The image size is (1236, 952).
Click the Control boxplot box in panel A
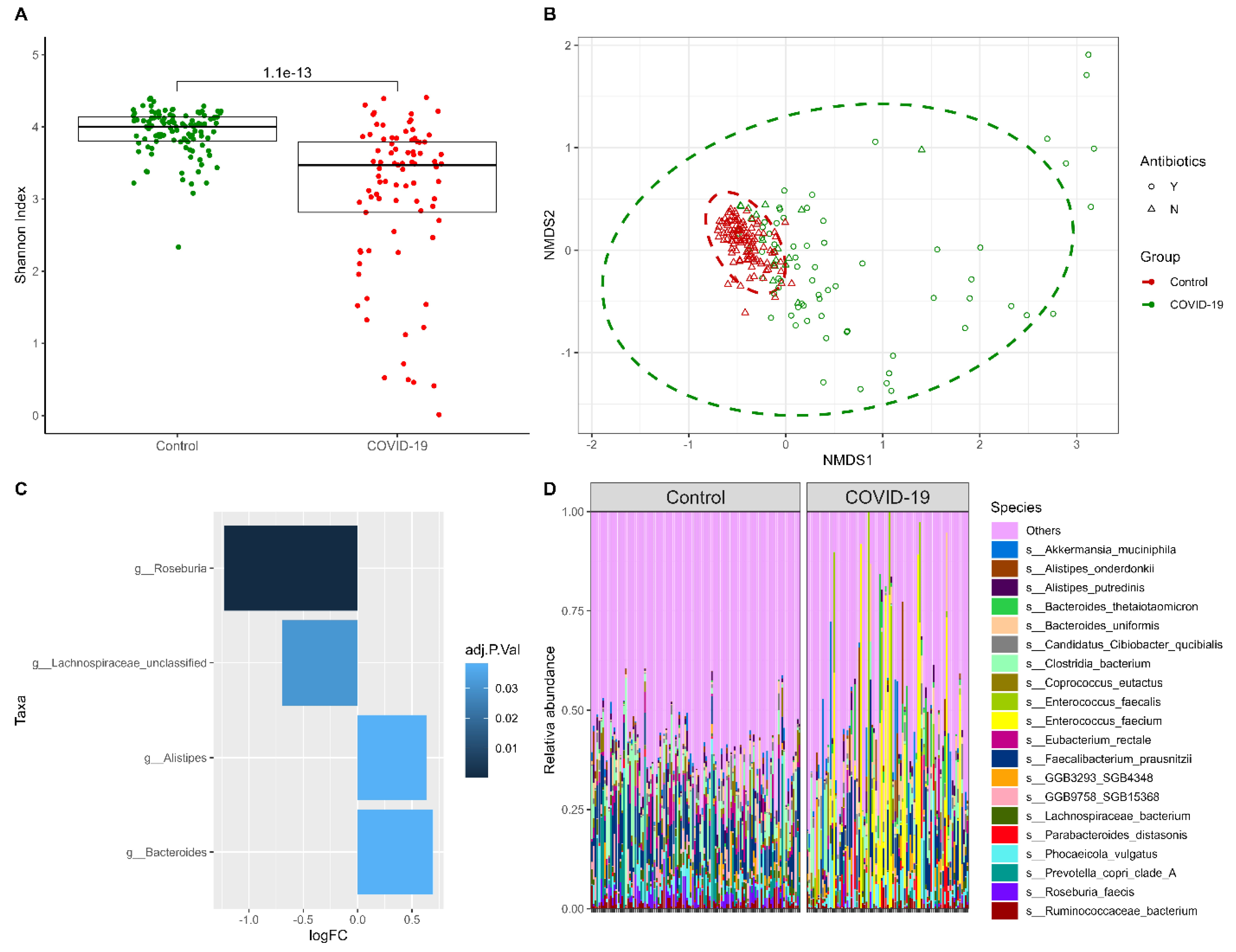tap(177, 129)
